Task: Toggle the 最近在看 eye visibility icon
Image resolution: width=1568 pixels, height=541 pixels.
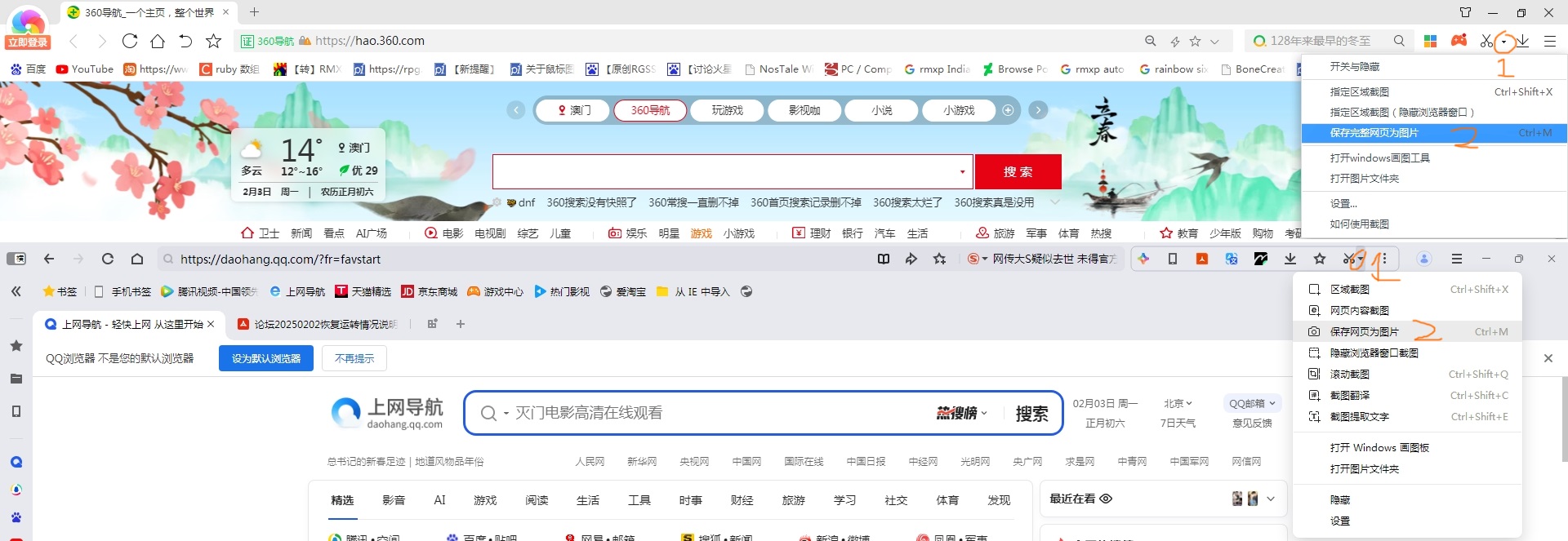Action: tap(1106, 499)
